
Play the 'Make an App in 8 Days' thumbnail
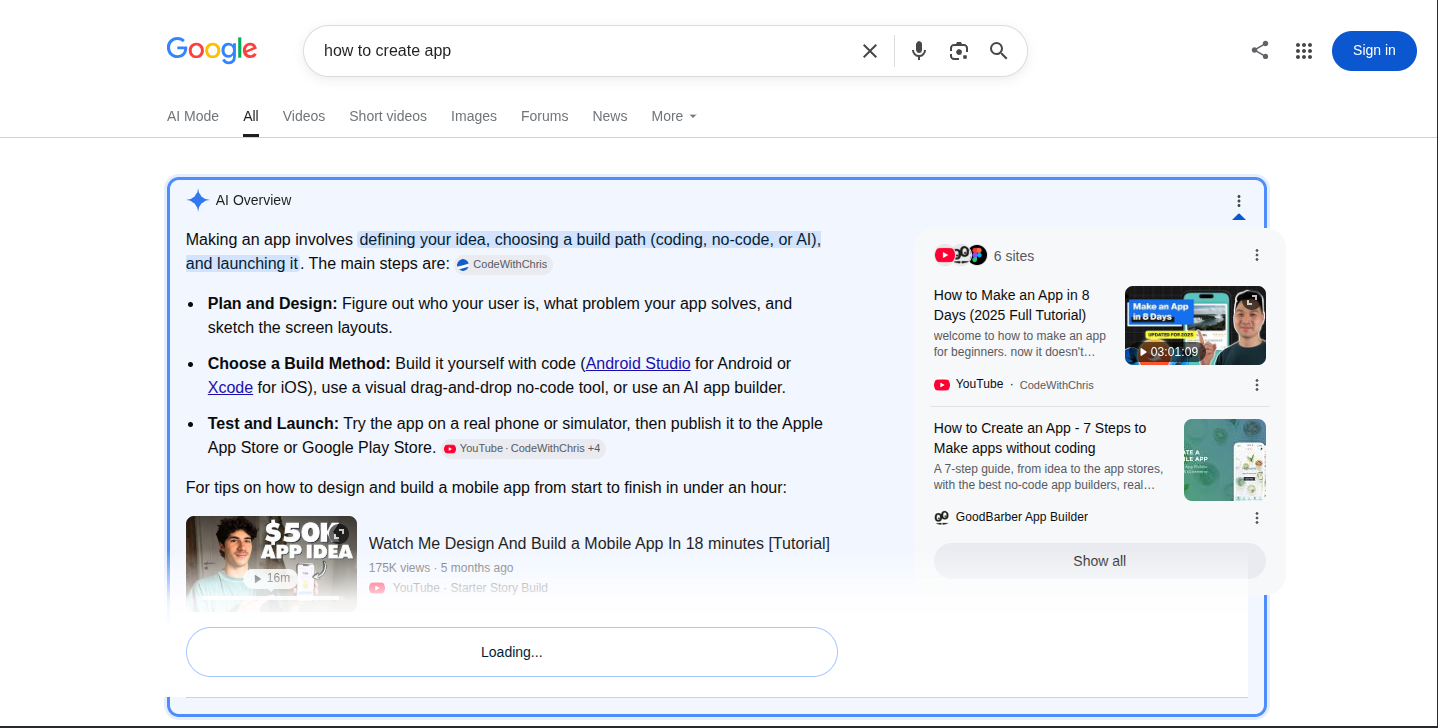coord(1195,326)
